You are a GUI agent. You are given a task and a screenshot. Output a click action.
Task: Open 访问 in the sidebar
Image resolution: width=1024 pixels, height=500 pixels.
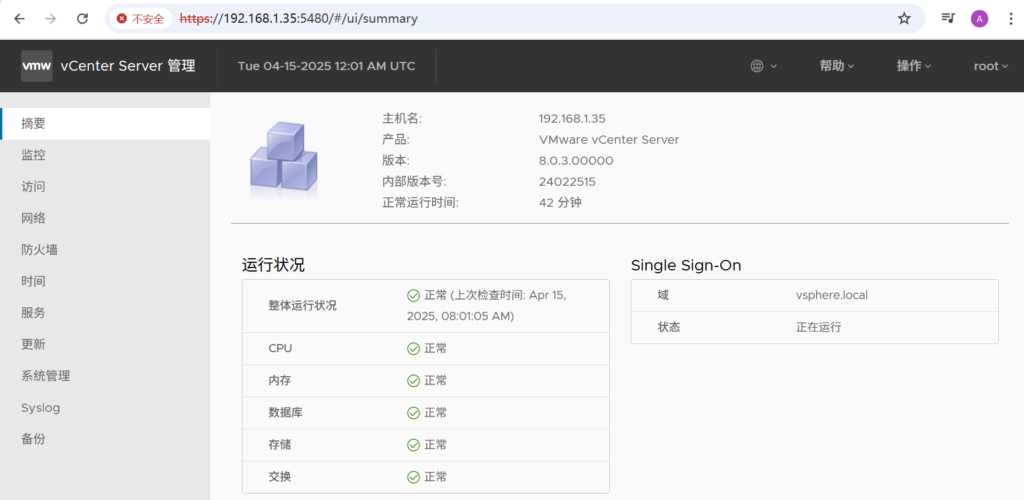coord(105,187)
